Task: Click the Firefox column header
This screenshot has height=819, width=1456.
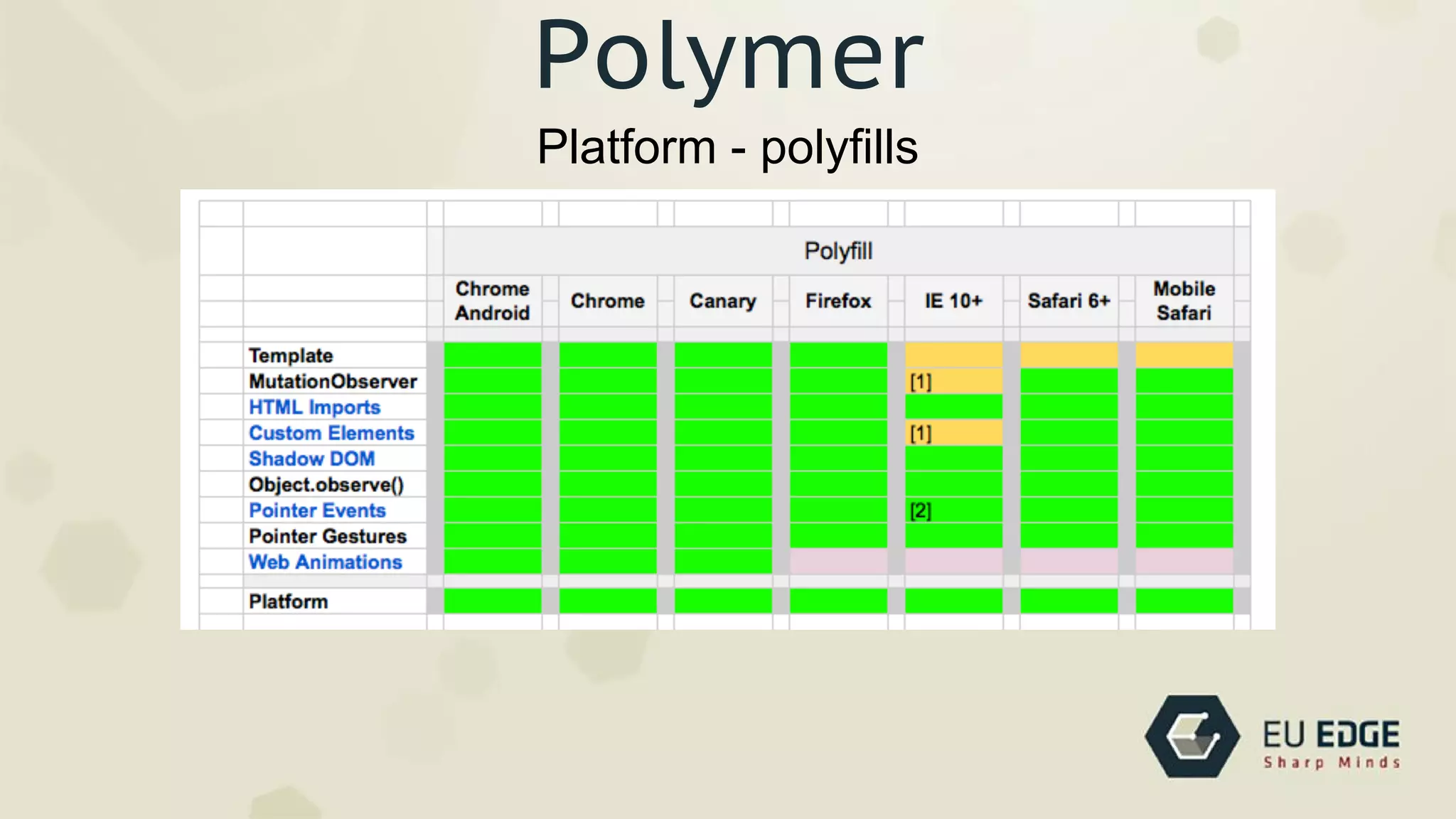Action: click(x=838, y=301)
